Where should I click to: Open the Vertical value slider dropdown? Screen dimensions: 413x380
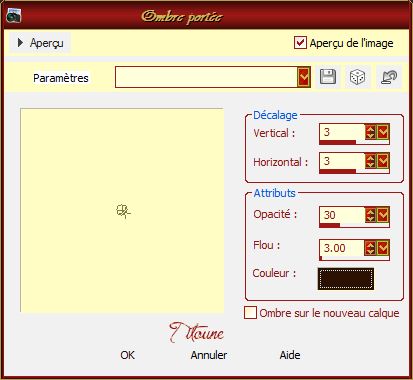point(383,132)
